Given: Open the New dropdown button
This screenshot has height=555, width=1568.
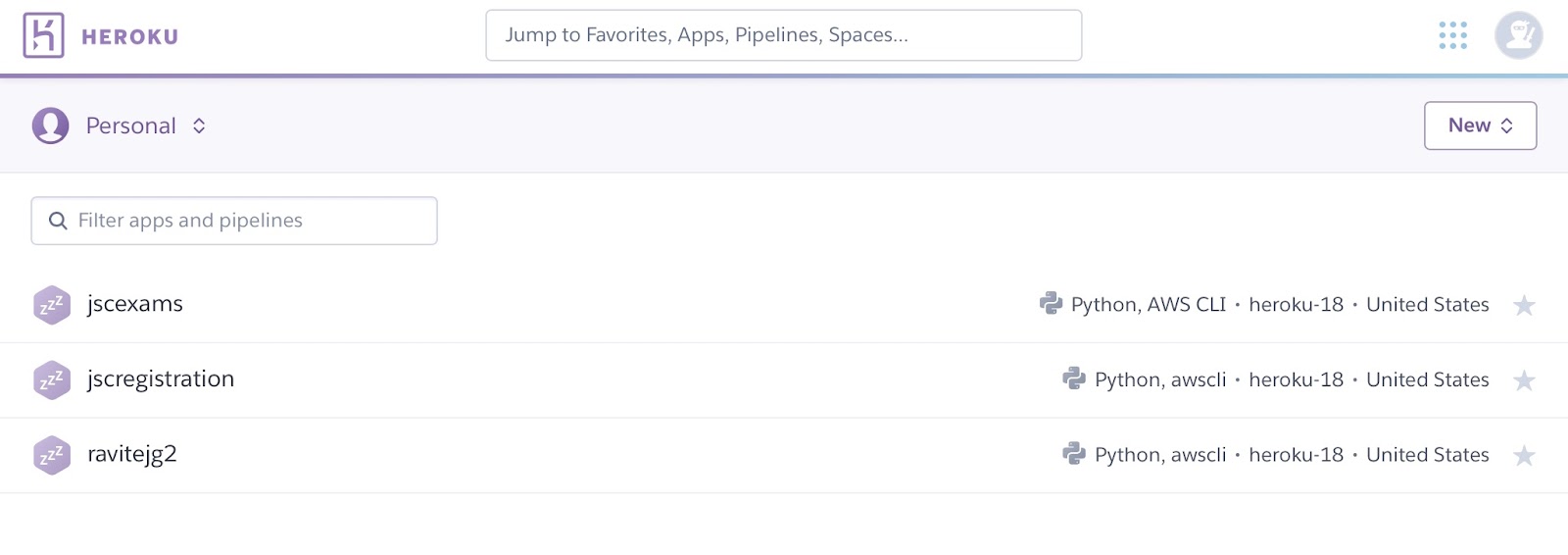Looking at the screenshot, I should pos(1480,126).
